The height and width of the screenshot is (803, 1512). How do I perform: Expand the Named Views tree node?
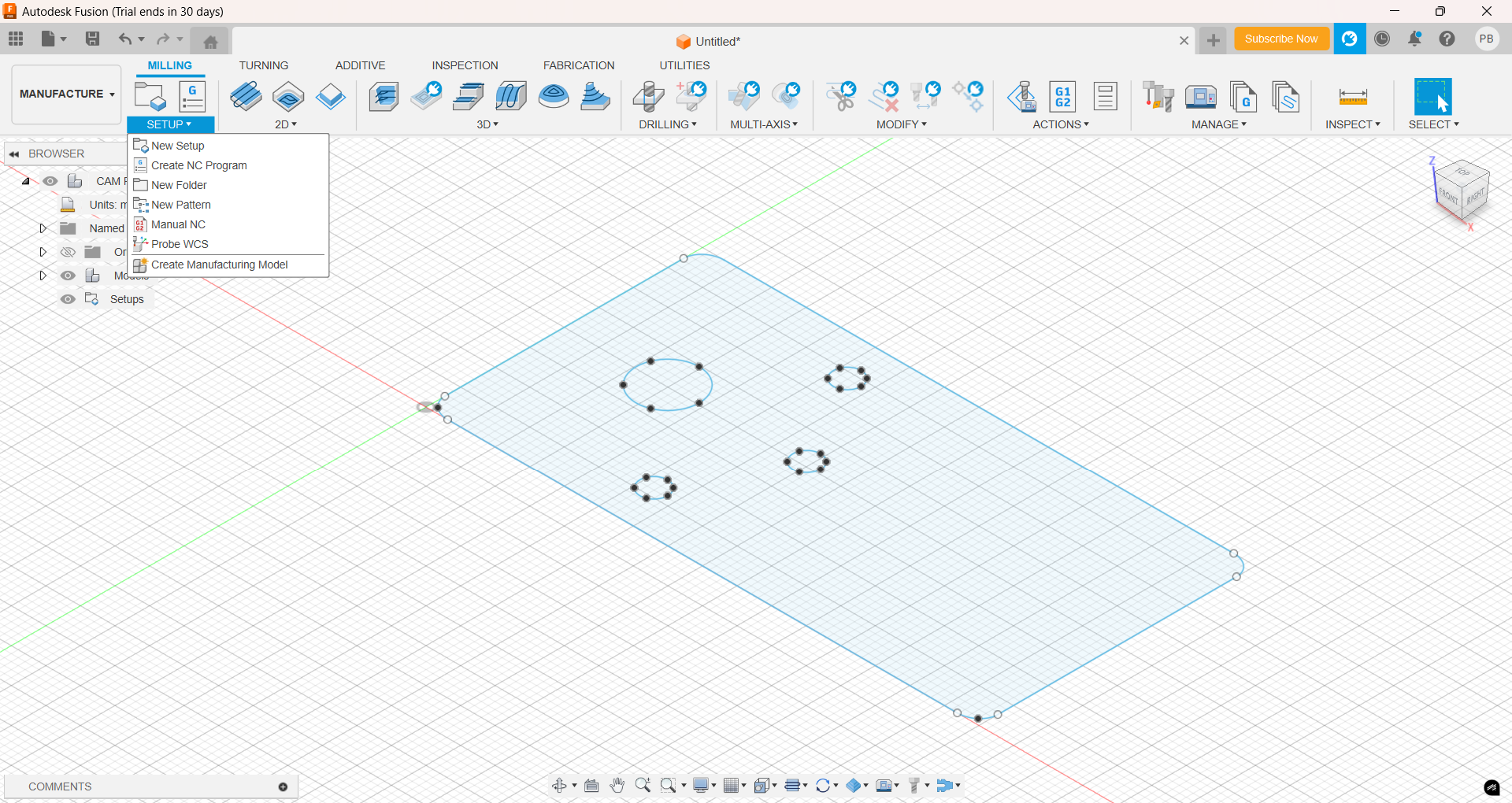point(43,228)
